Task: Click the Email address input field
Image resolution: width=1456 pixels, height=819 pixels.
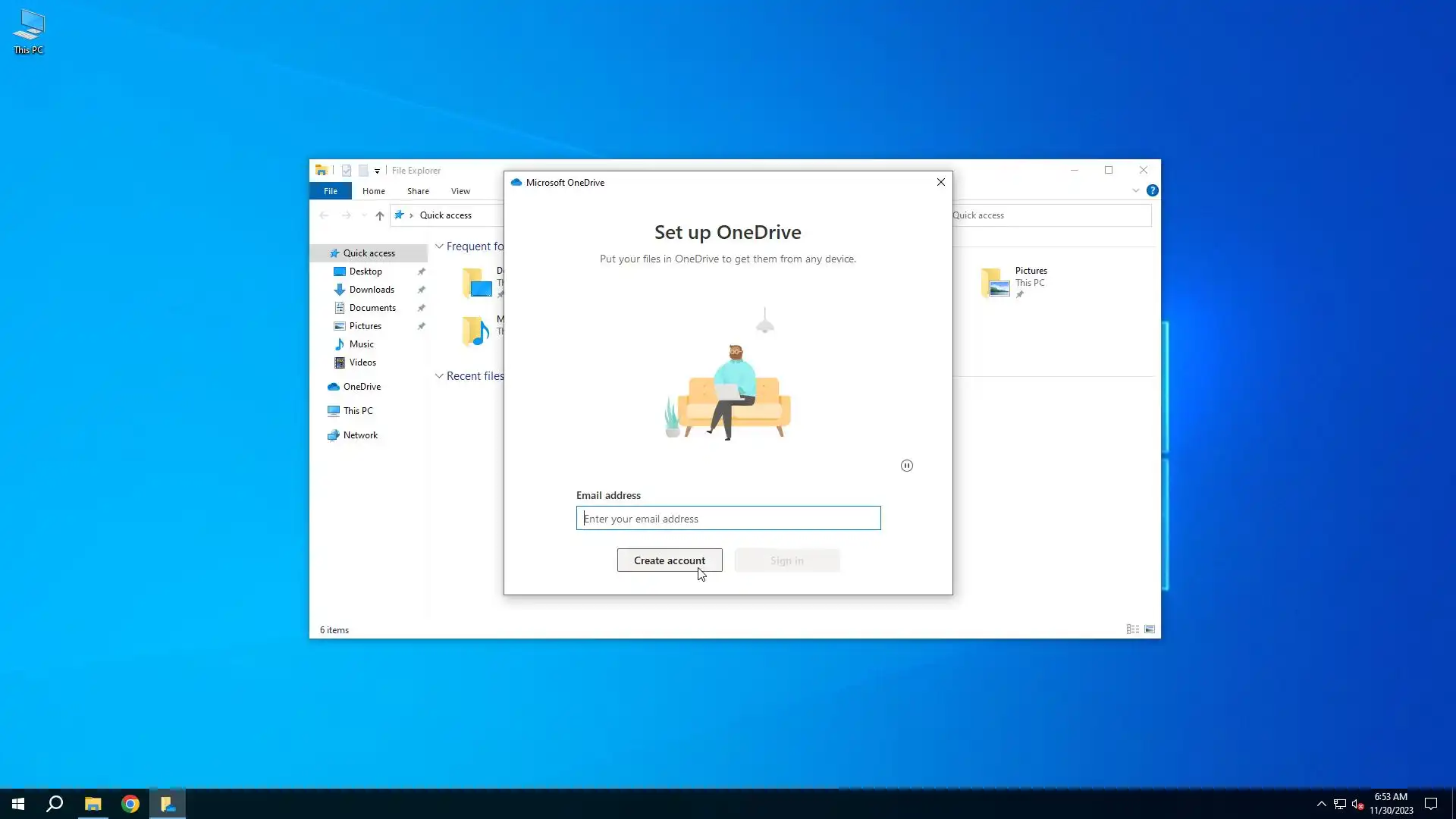Action: coord(728,519)
